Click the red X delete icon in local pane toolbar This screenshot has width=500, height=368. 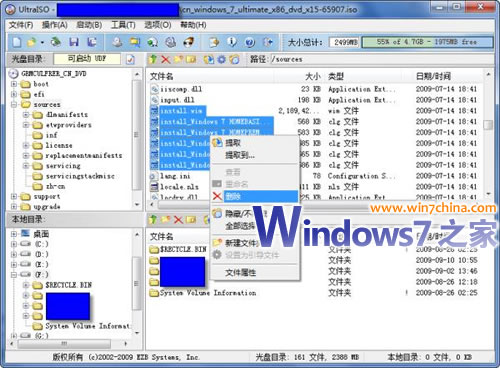pyautogui.click(x=179, y=220)
